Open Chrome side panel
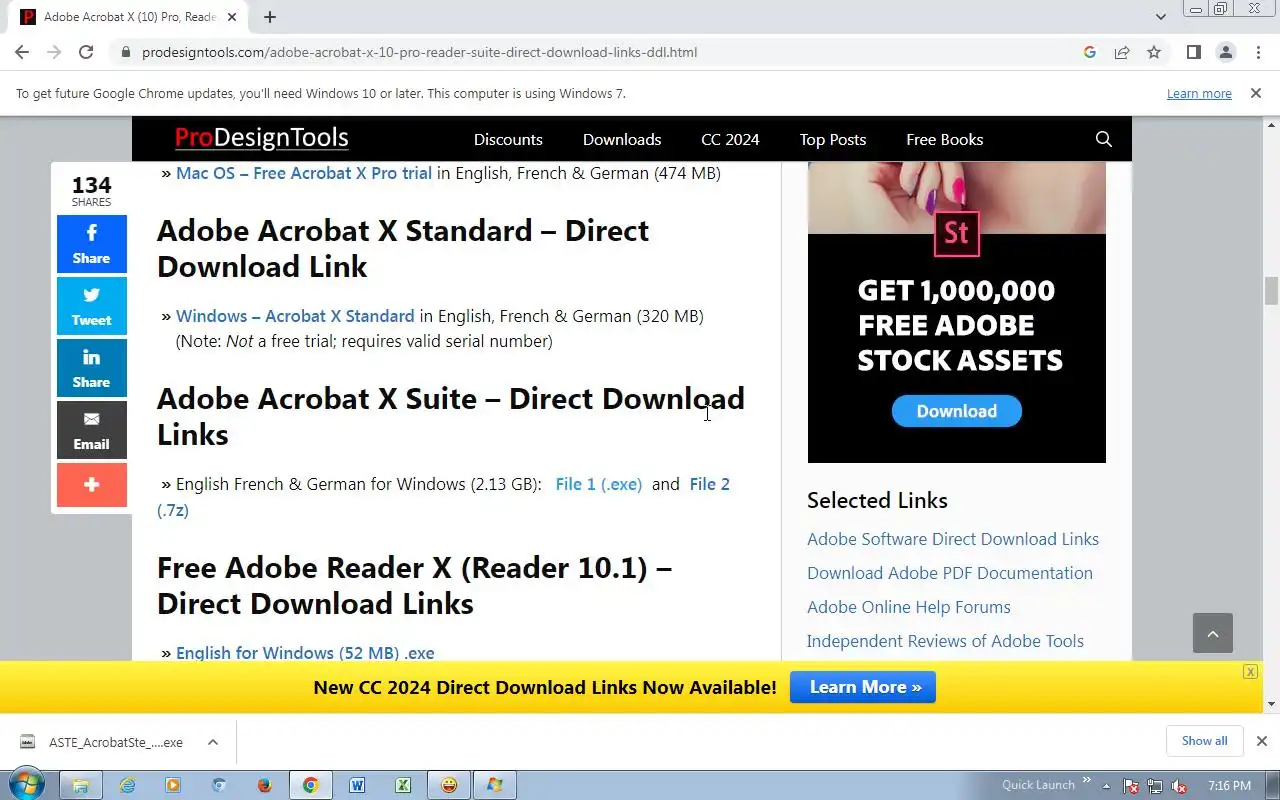Screen dimensions: 1280x800 click(1193, 52)
